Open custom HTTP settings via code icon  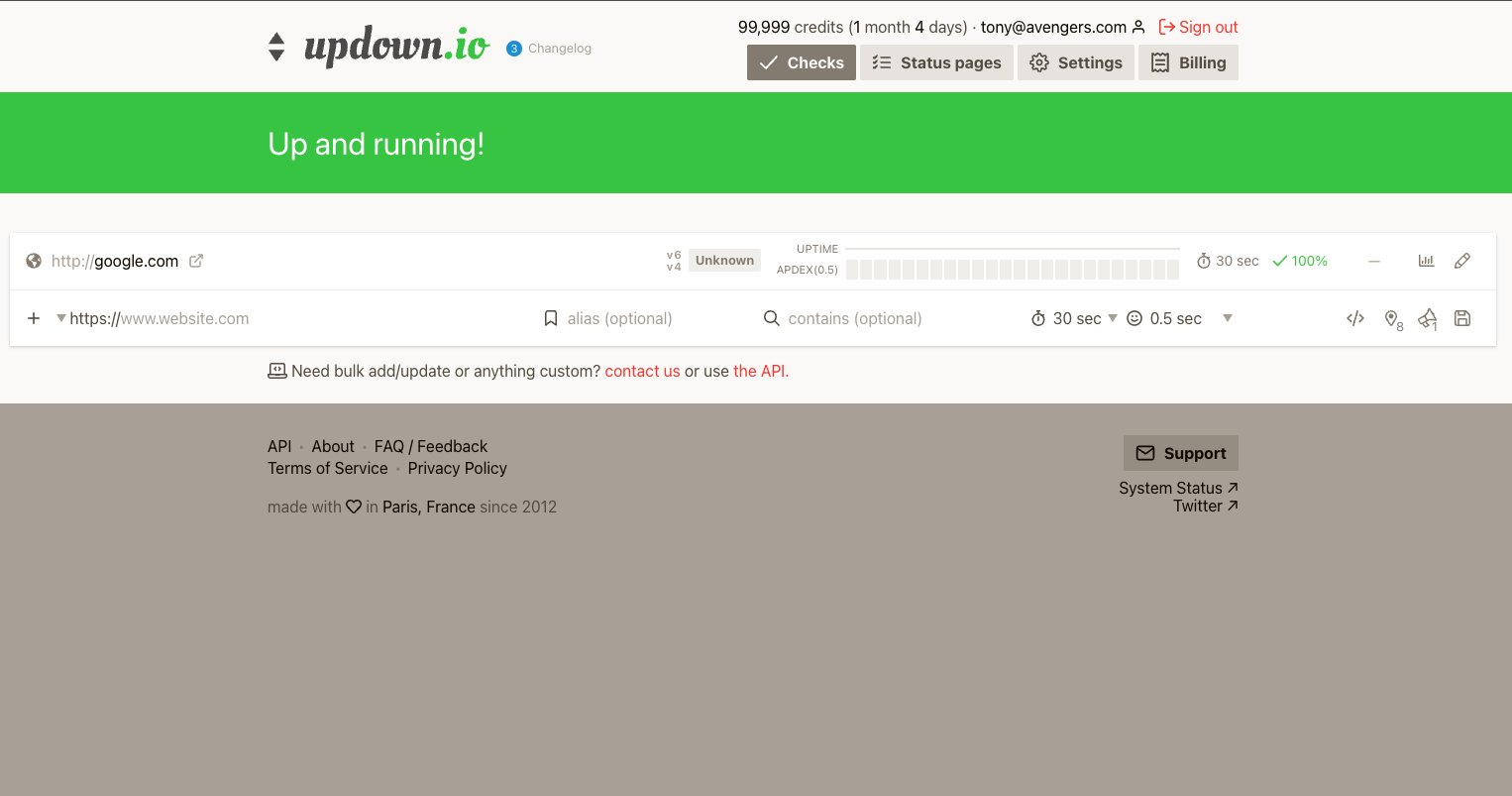point(1355,318)
